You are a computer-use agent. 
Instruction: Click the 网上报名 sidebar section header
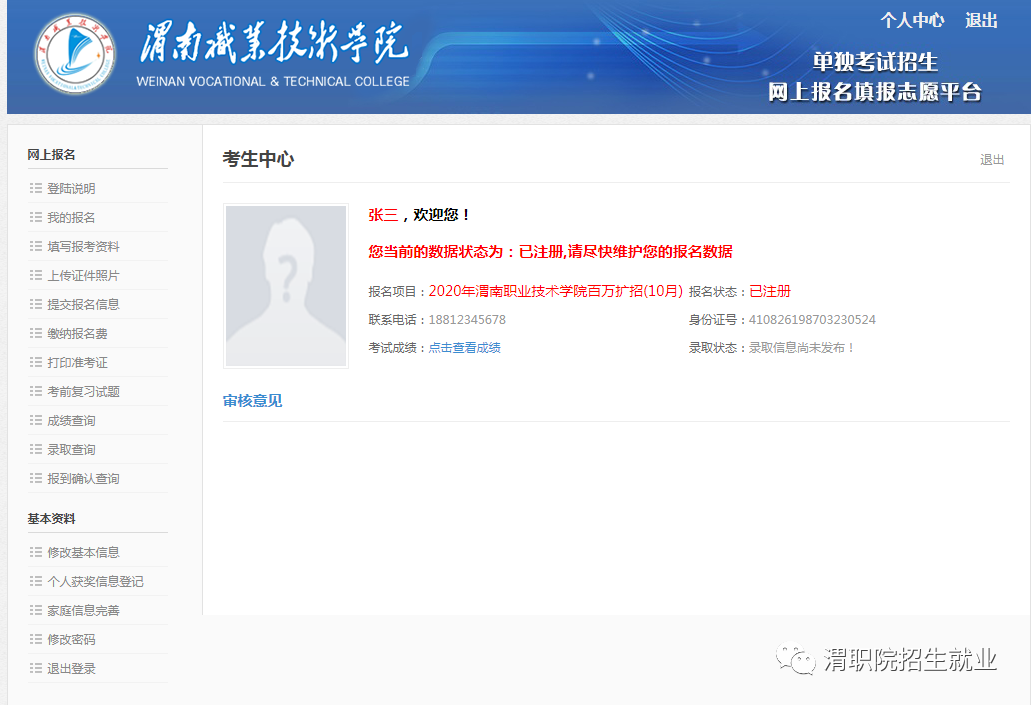click(x=51, y=155)
